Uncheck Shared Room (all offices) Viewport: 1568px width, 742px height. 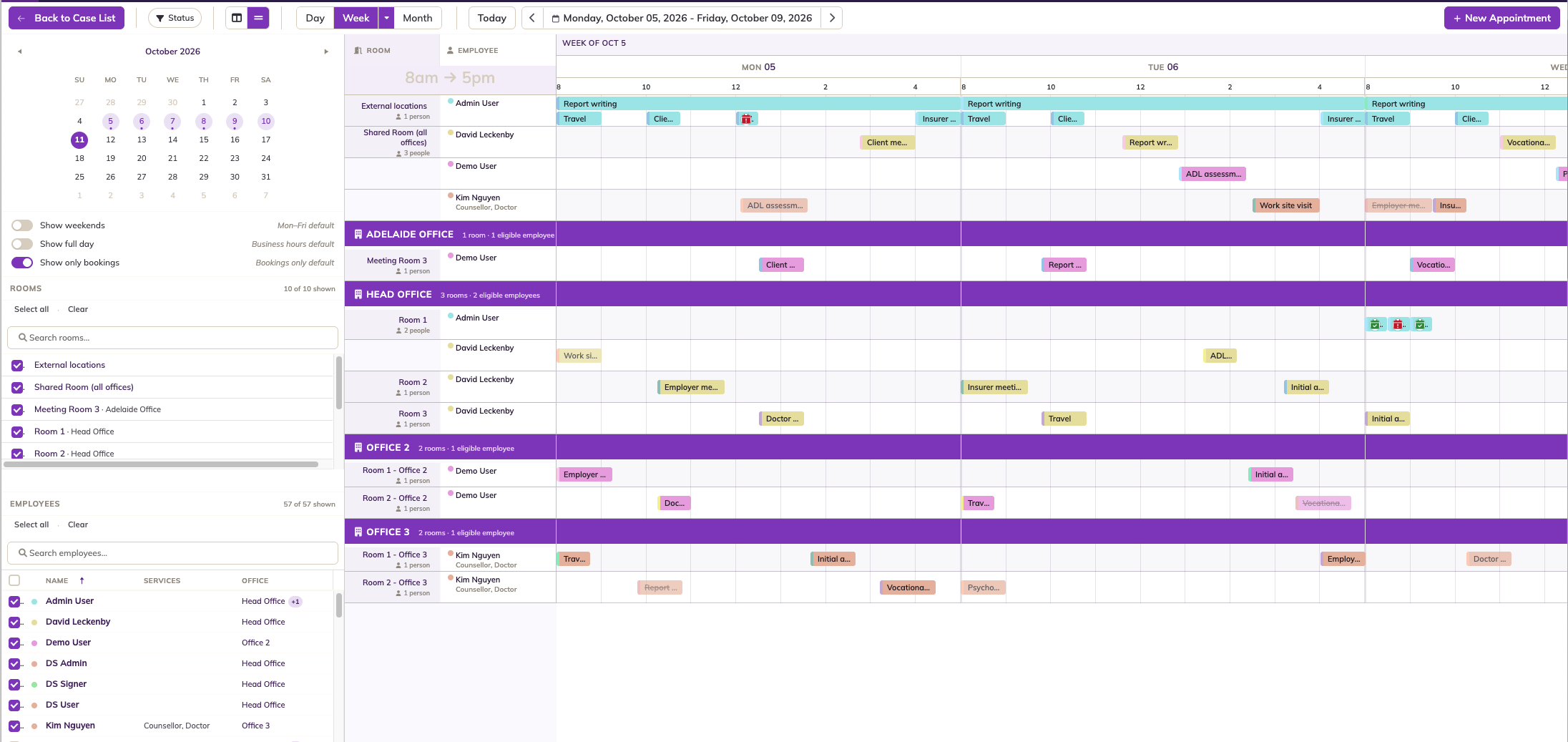[17, 388]
